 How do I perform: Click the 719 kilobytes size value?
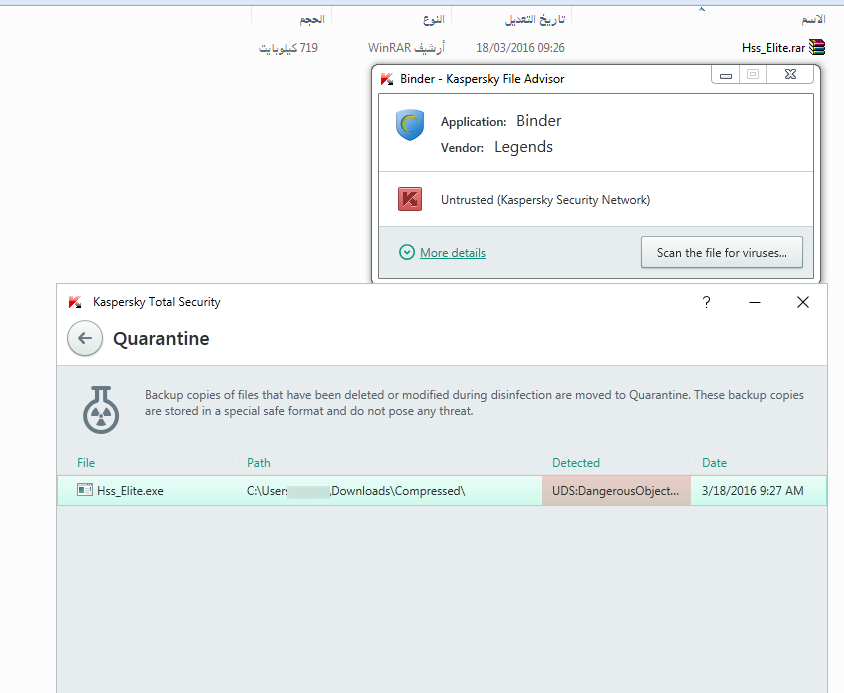point(288,48)
